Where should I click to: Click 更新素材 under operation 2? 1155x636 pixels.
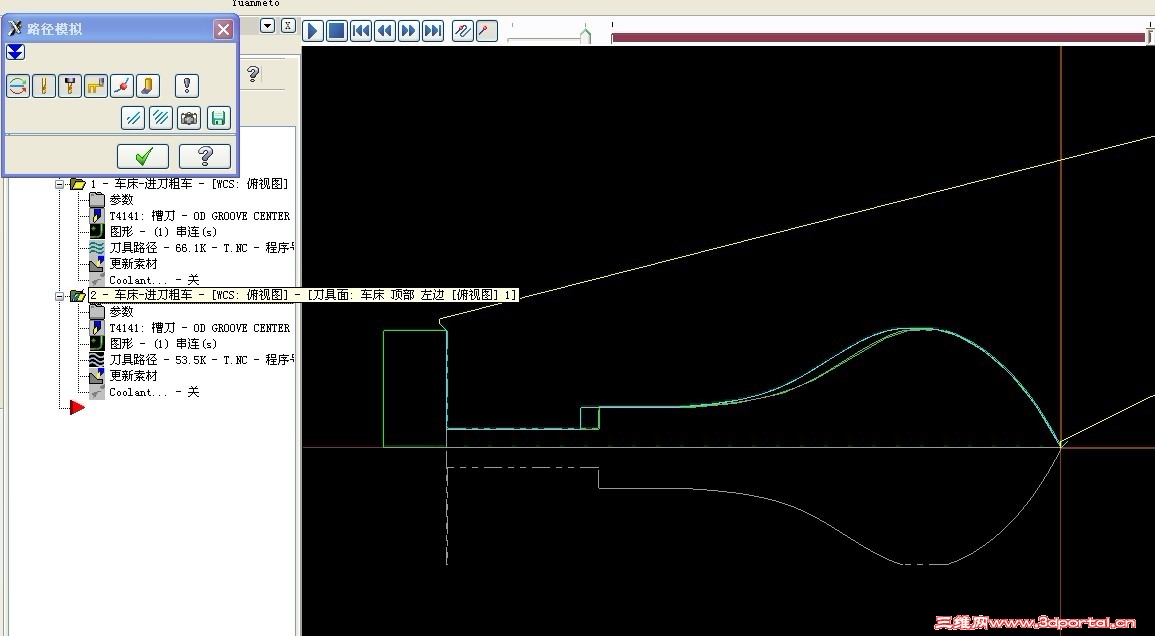(x=133, y=376)
